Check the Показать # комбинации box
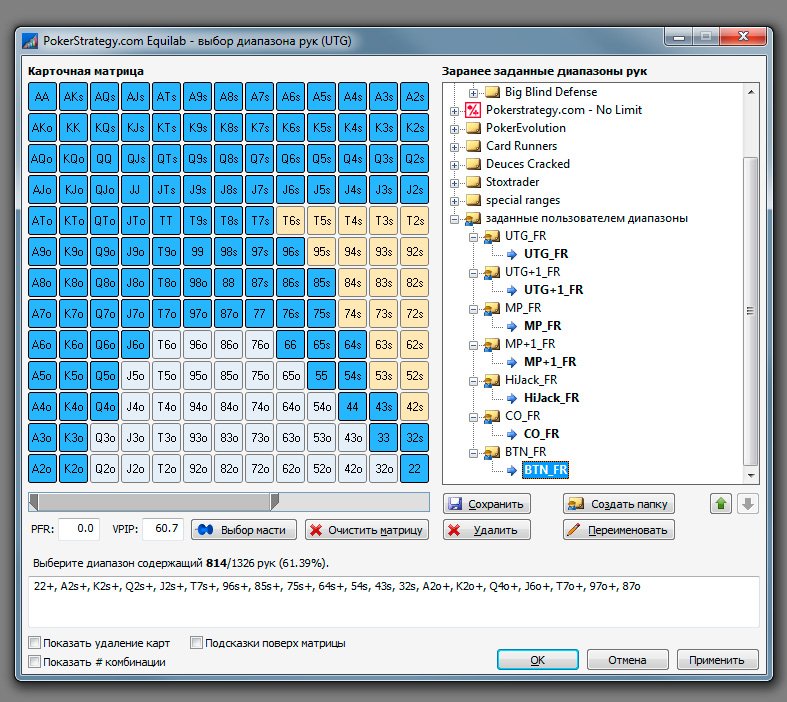This screenshot has height=702, width=787. [x=35, y=662]
